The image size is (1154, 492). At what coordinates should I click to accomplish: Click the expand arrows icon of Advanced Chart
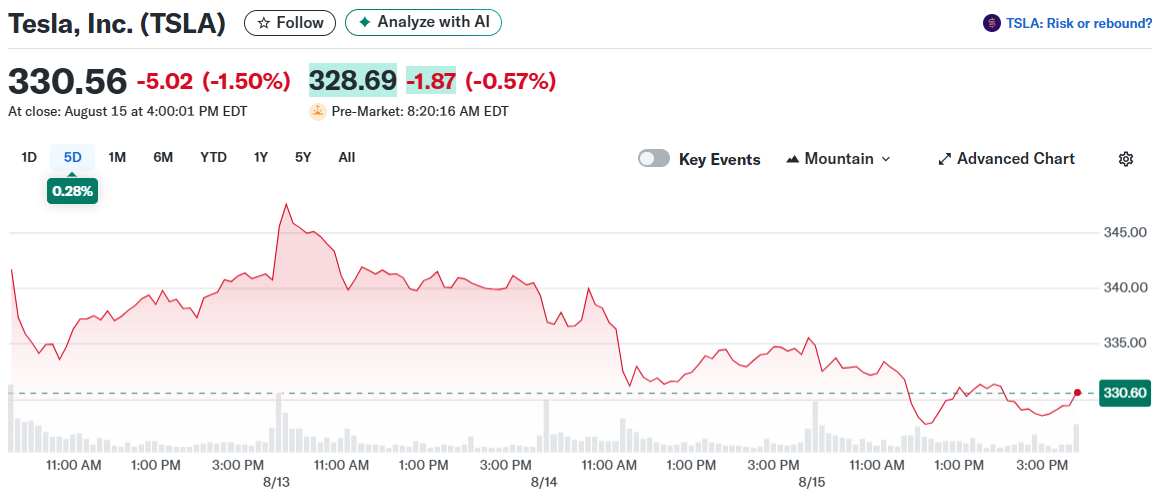tap(945, 159)
